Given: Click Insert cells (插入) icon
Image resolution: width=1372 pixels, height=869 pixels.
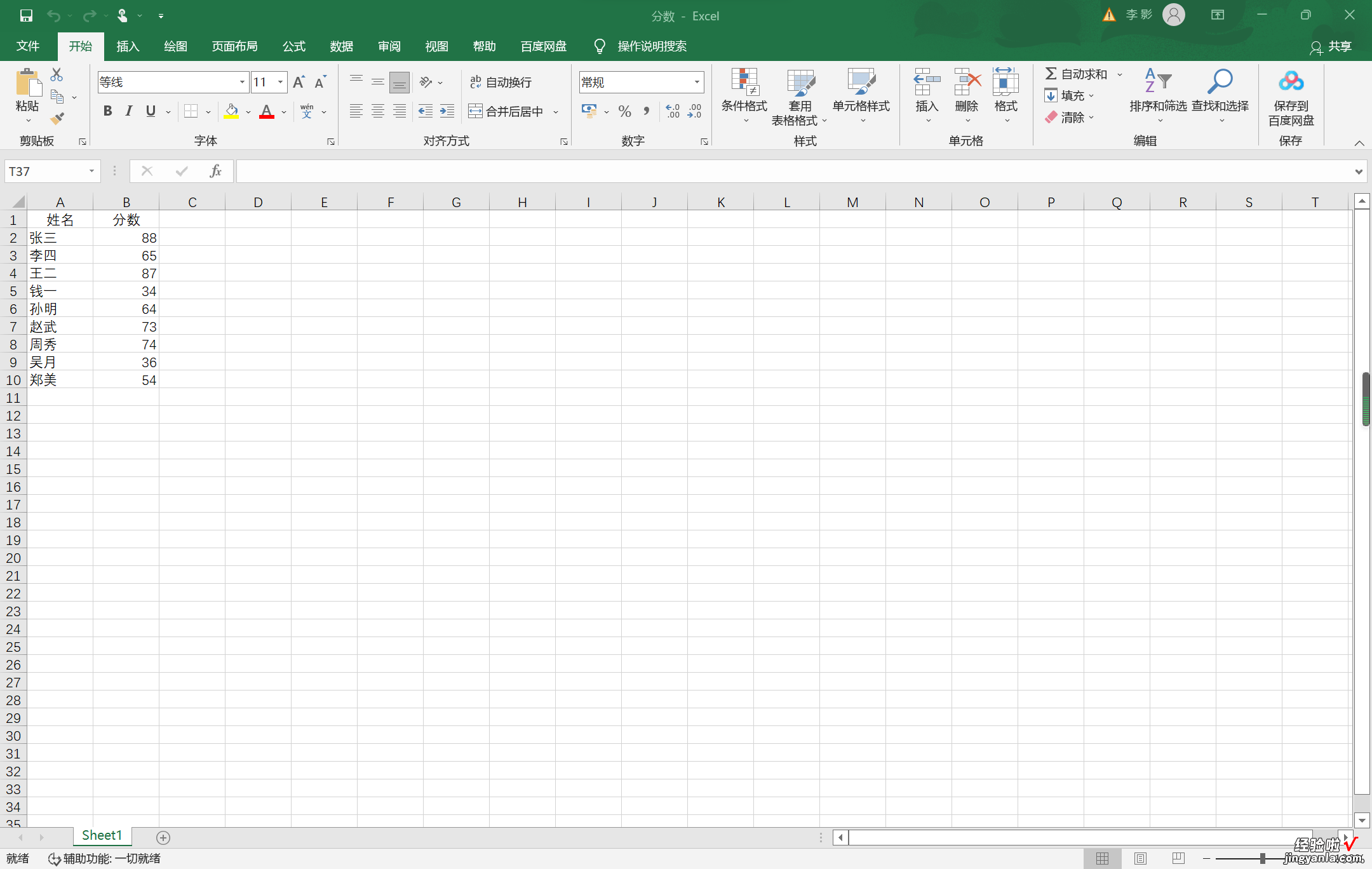Looking at the screenshot, I should click(x=927, y=95).
